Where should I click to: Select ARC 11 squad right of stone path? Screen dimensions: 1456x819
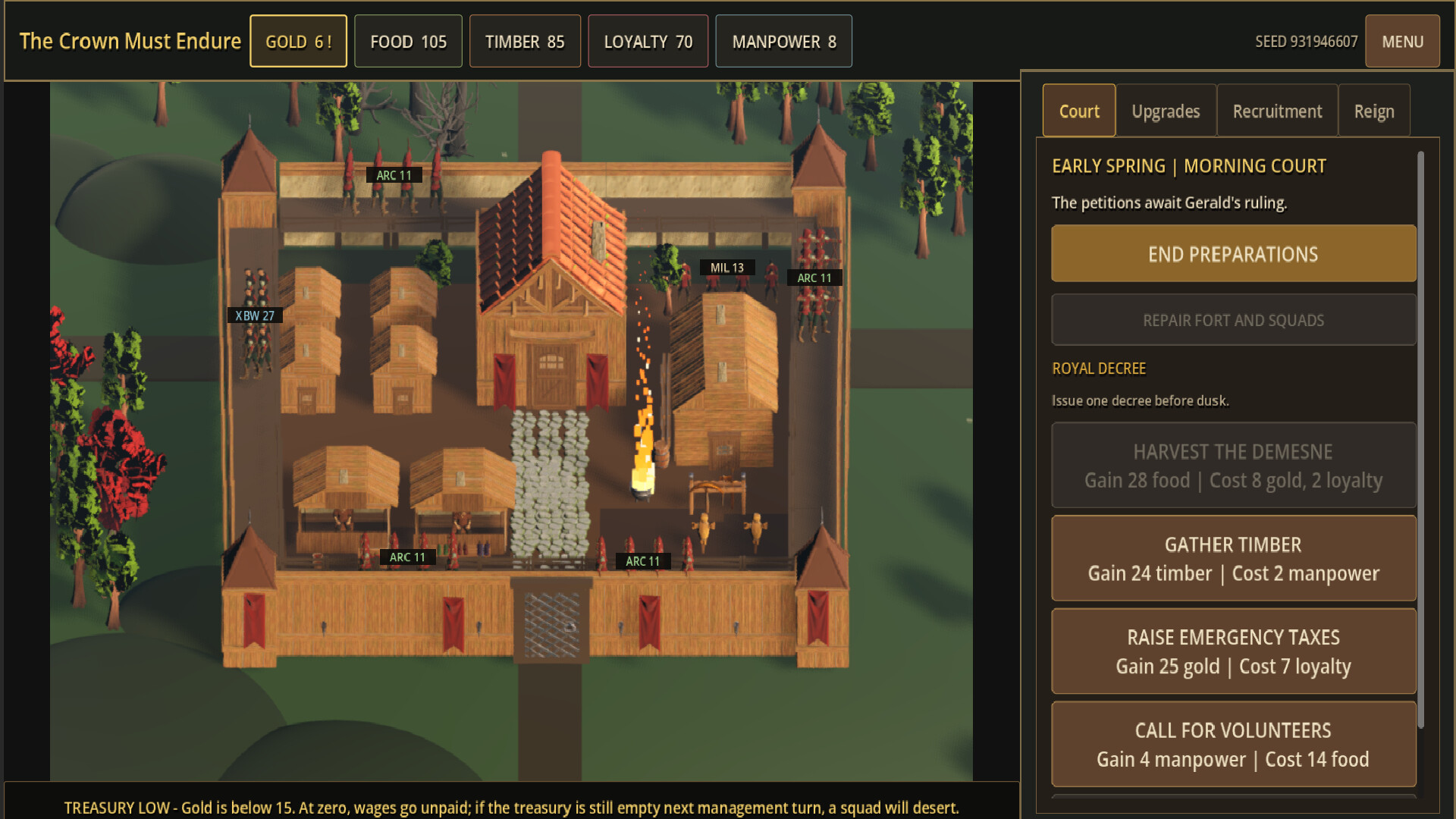[x=642, y=561]
